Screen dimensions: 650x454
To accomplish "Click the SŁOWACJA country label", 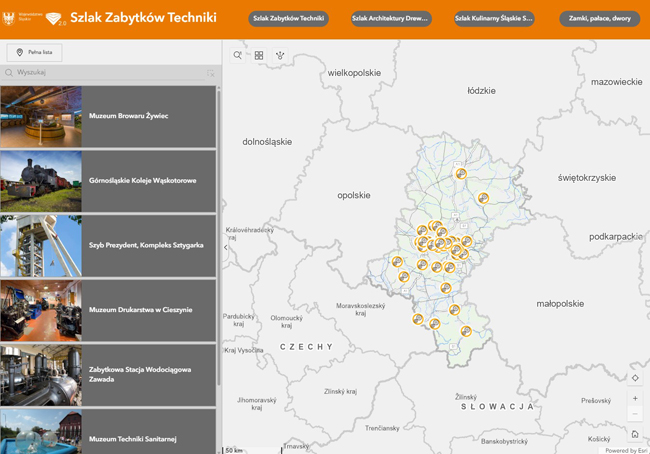I will pyautogui.click(x=497, y=407).
